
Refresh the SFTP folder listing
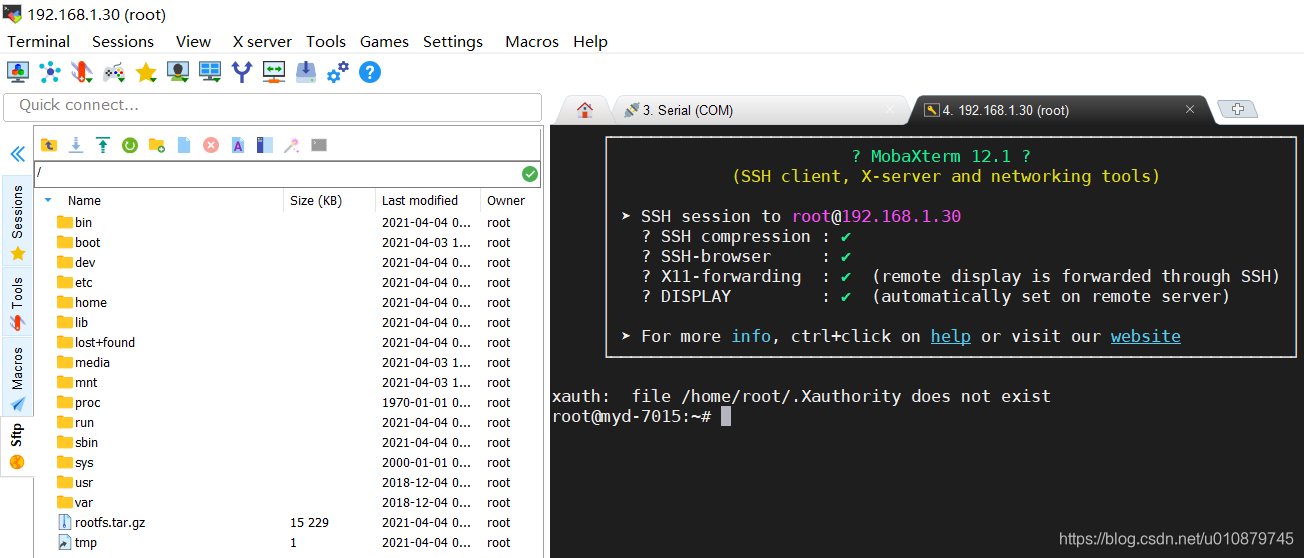[130, 145]
